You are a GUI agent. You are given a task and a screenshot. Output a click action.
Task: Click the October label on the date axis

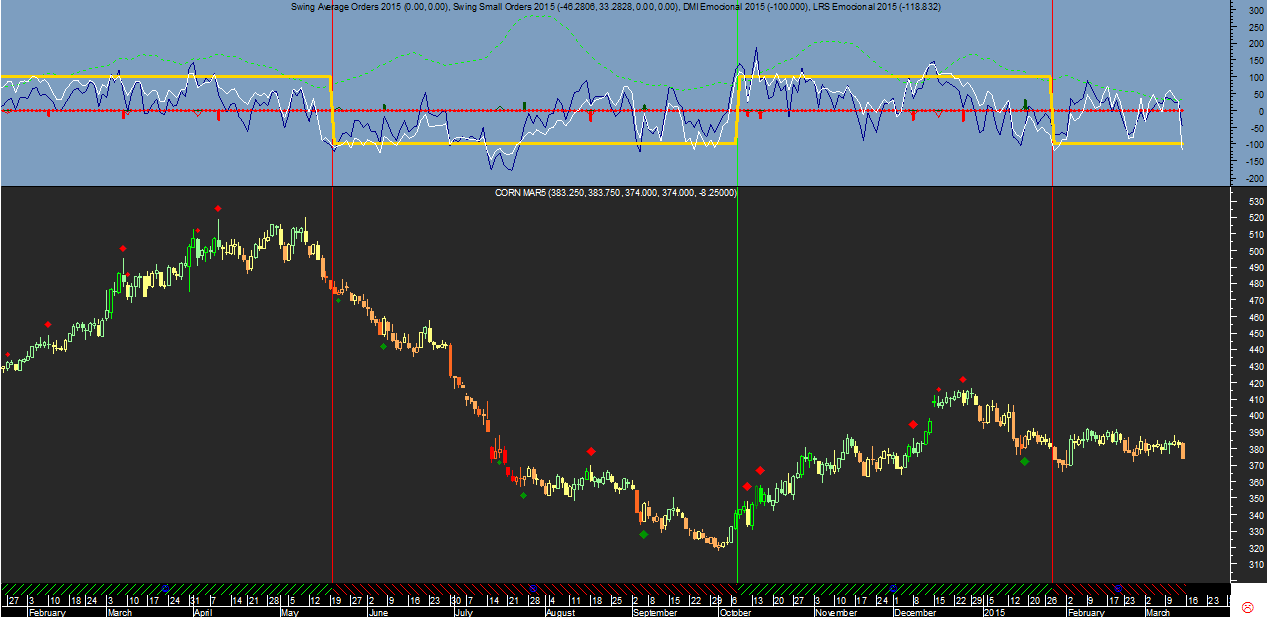coord(735,612)
